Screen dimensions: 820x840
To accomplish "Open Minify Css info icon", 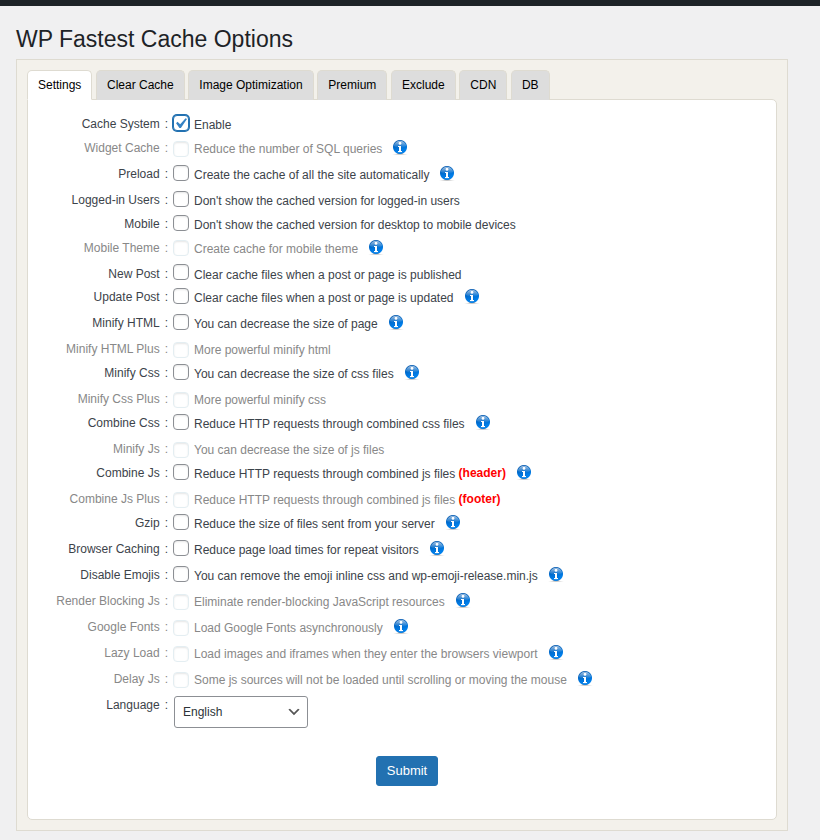I will (x=411, y=372).
